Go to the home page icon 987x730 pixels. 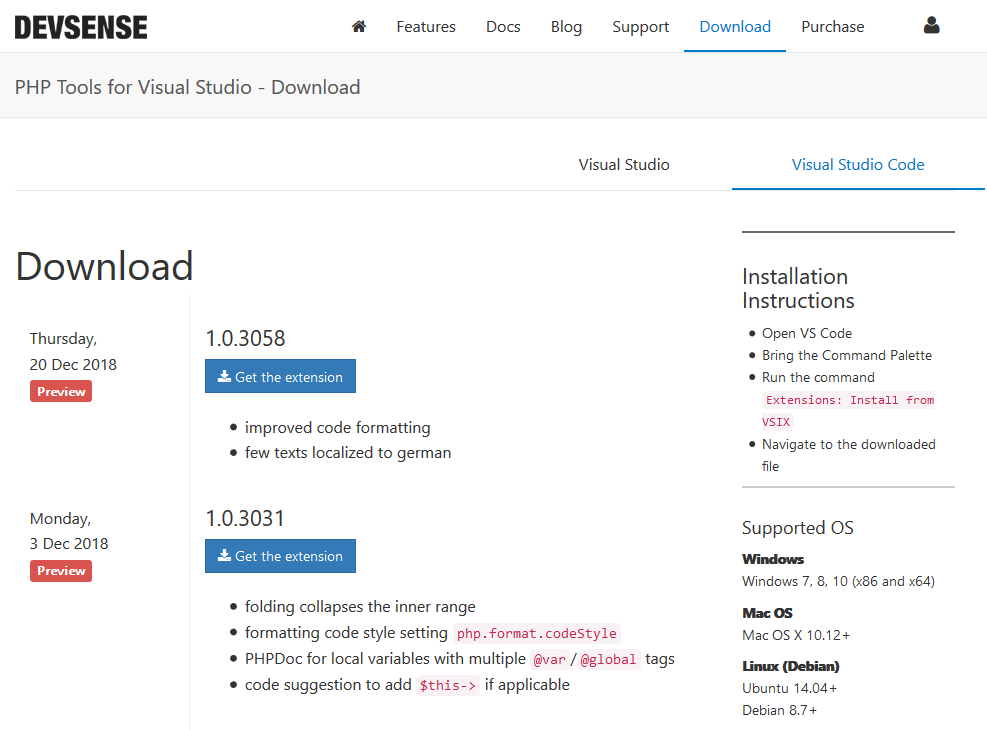[x=359, y=26]
